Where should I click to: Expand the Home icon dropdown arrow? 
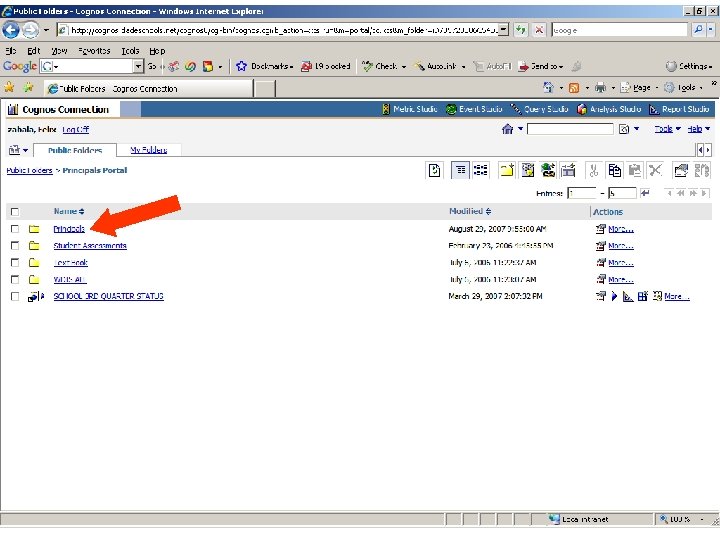point(520,129)
